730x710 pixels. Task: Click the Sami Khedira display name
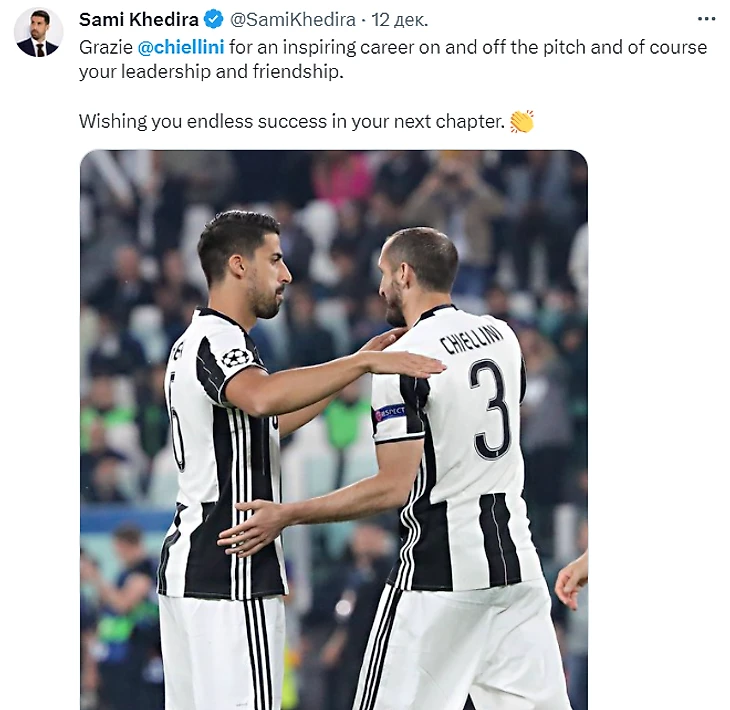(139, 20)
